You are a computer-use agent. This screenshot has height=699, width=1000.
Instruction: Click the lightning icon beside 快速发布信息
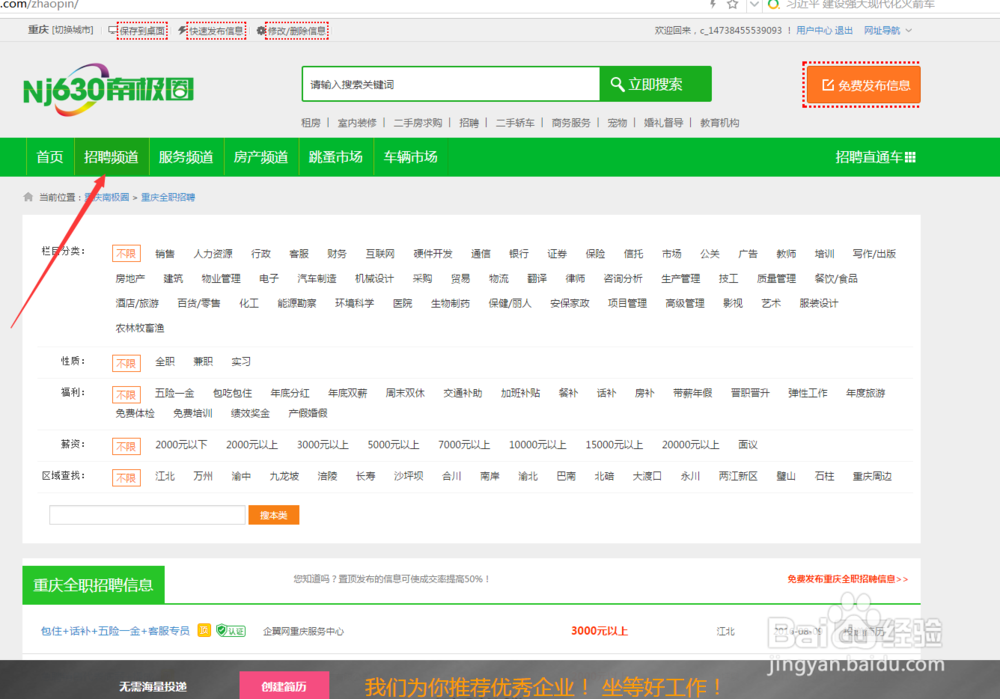click(x=183, y=29)
